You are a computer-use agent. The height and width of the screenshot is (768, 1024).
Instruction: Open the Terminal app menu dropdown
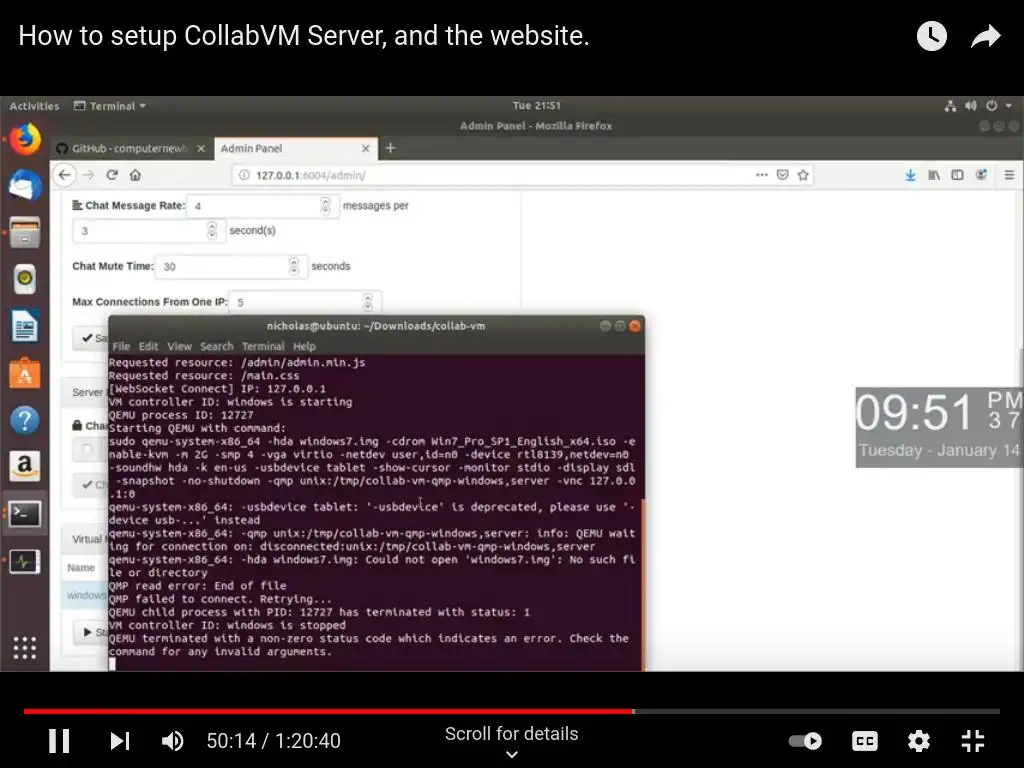pos(110,106)
